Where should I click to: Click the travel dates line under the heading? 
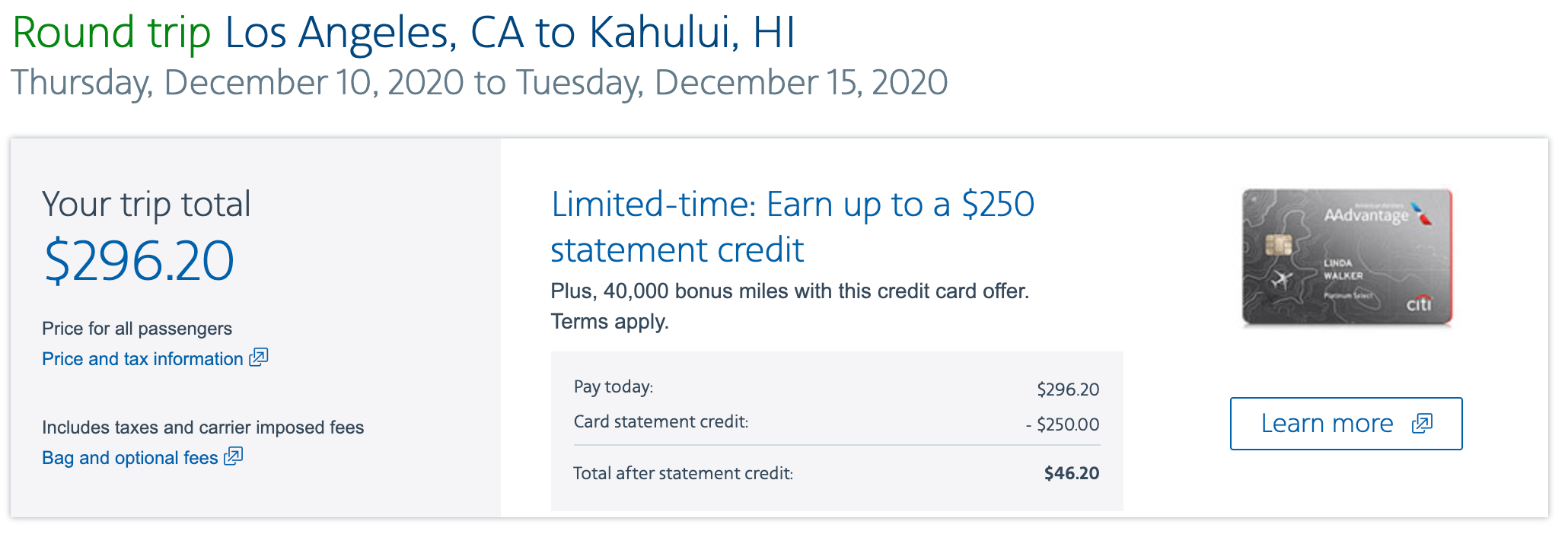[x=479, y=83]
